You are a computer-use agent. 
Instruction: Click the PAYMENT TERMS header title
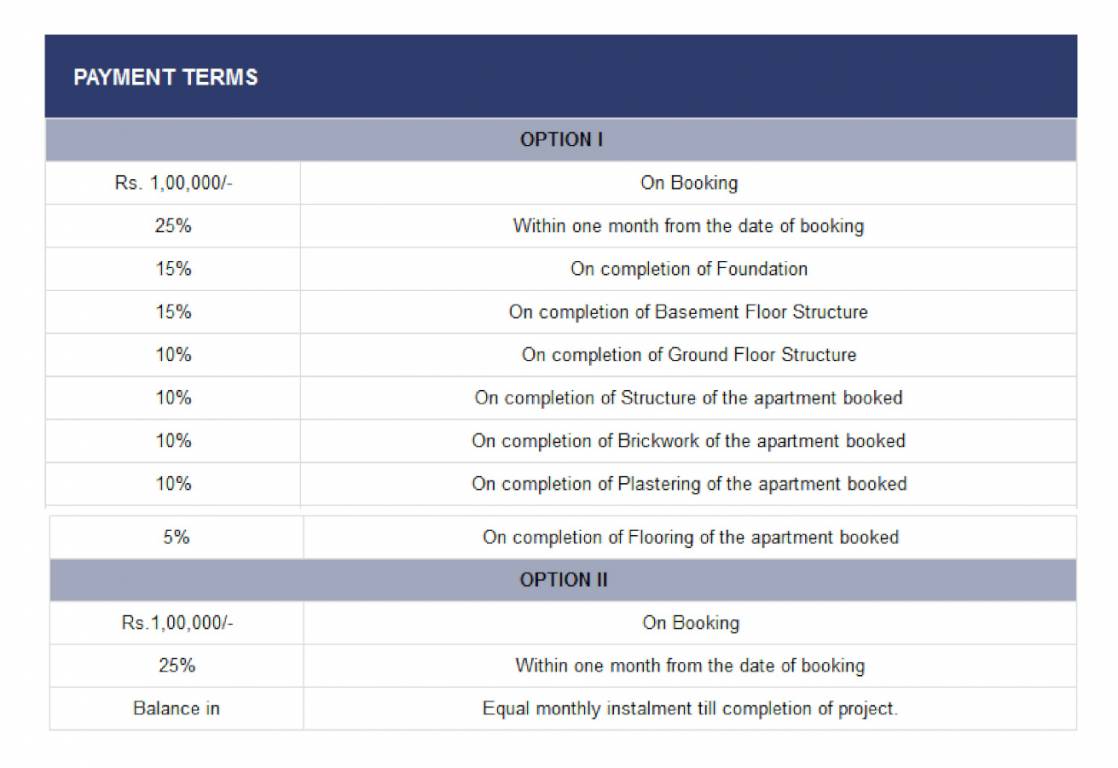click(166, 78)
